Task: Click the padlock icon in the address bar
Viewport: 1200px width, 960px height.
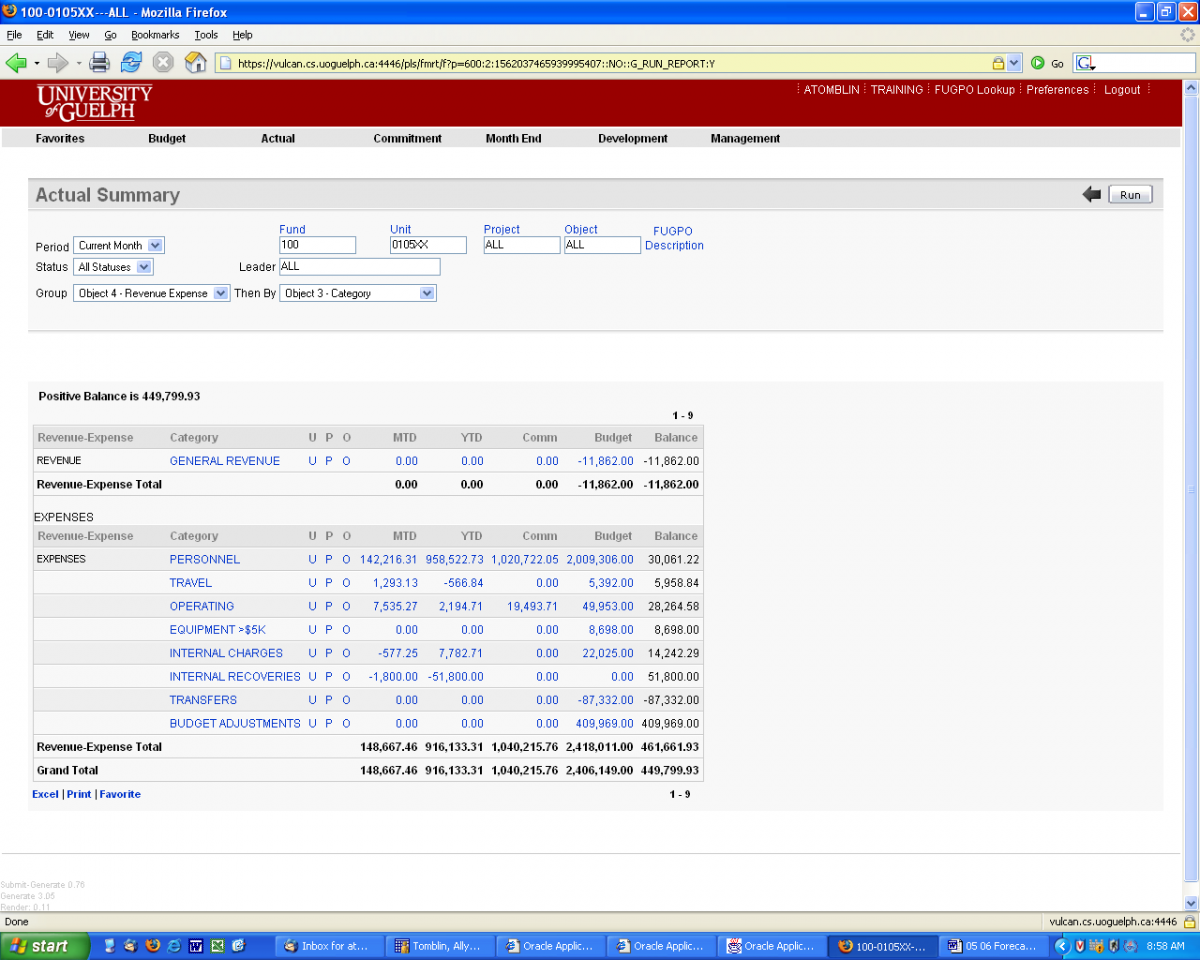Action: tap(998, 63)
